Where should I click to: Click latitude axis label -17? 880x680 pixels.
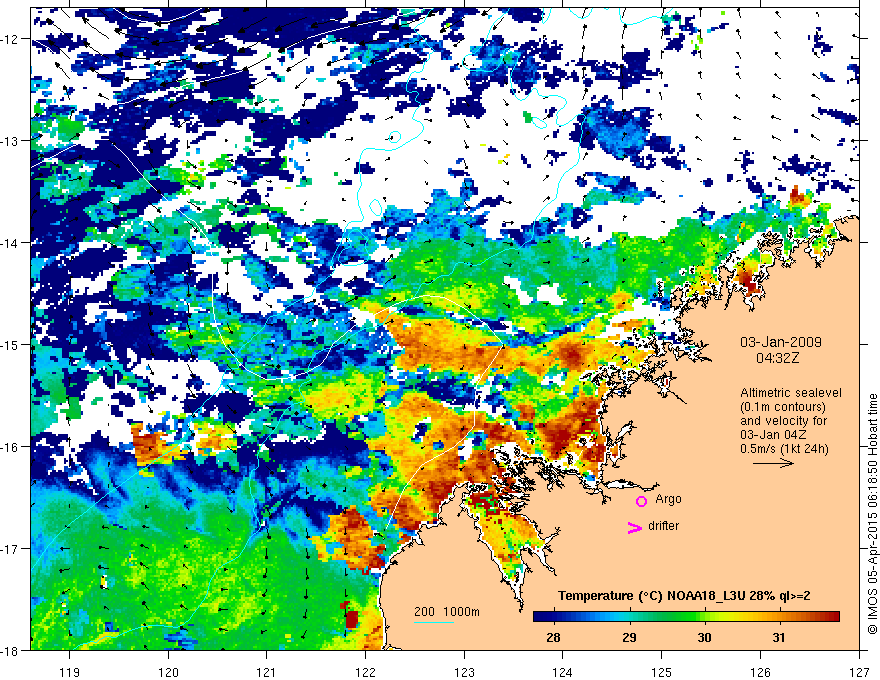pos(10,549)
